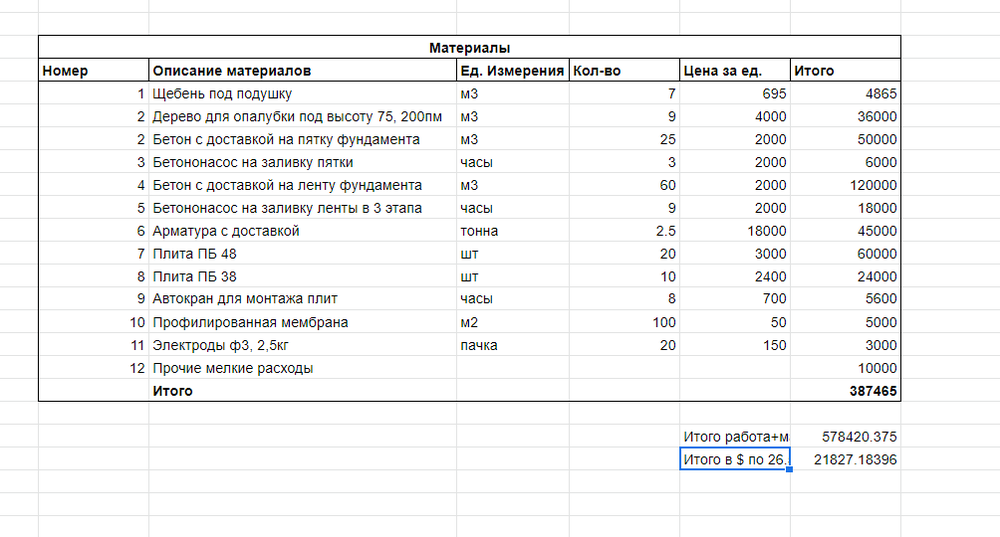Click the price cell 4000
1000x537 pixels.
[x=735, y=116]
